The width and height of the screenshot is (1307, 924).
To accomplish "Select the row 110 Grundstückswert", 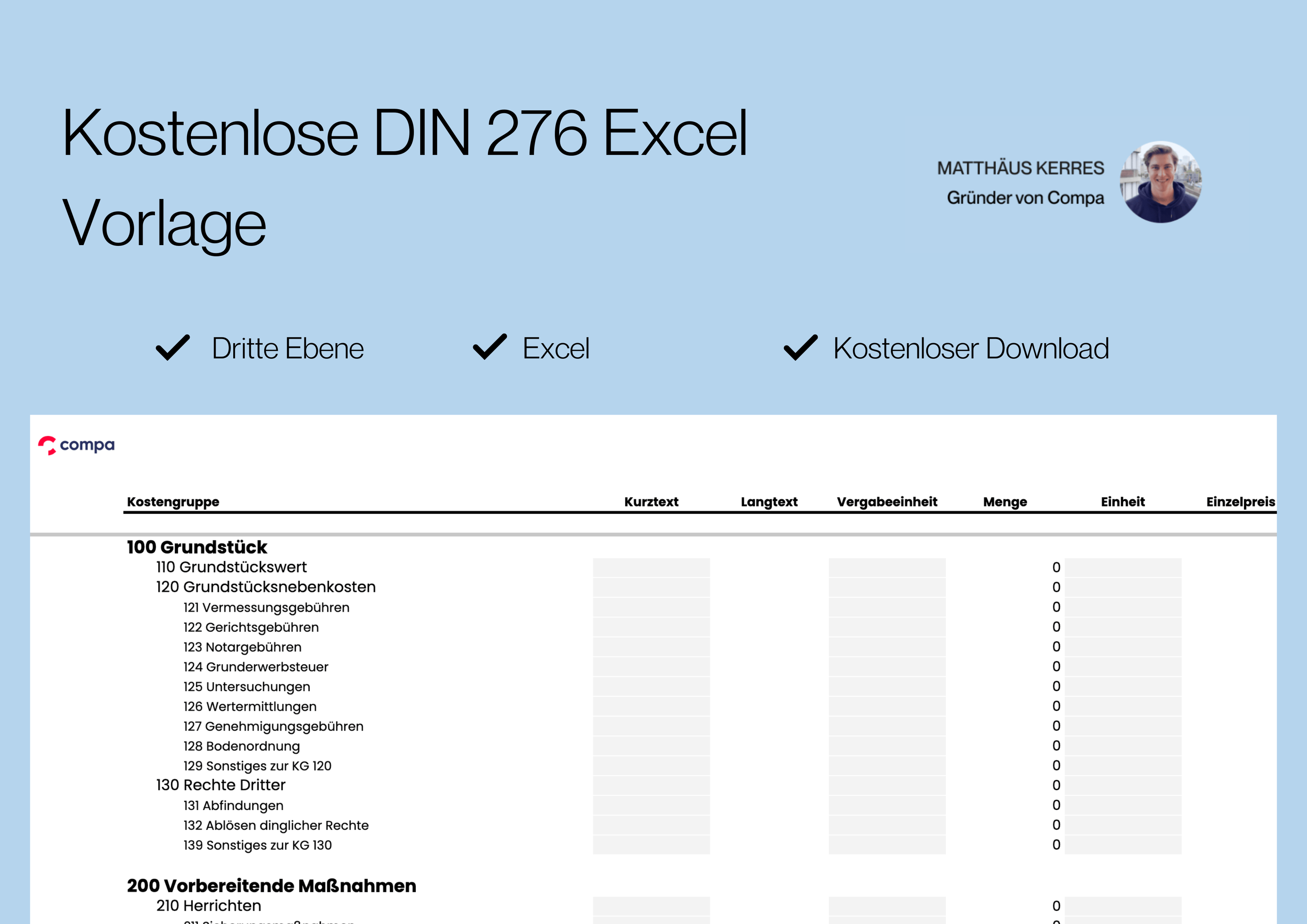I will tap(231, 567).
